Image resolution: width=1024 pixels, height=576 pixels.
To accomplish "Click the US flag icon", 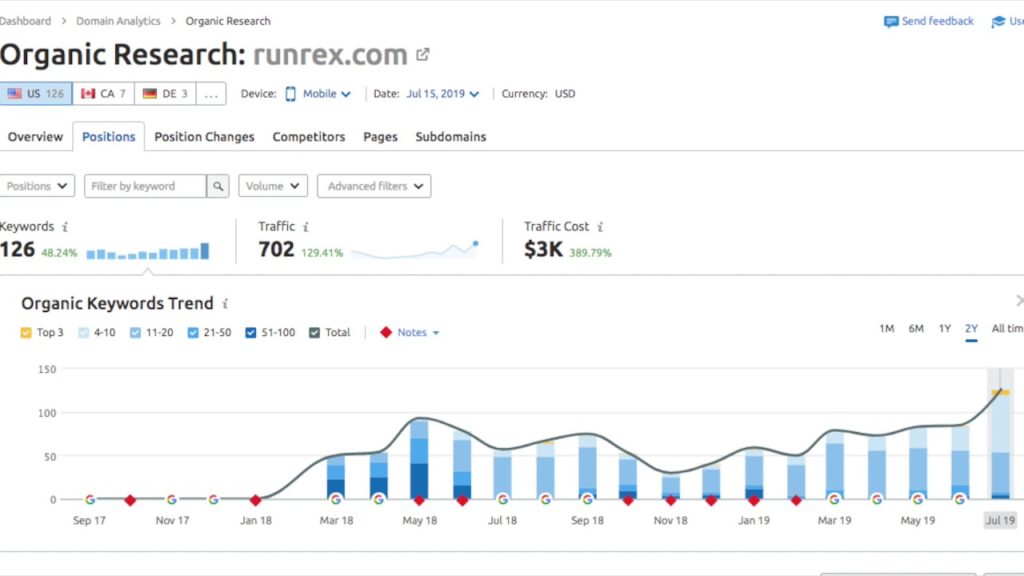I will (14, 93).
